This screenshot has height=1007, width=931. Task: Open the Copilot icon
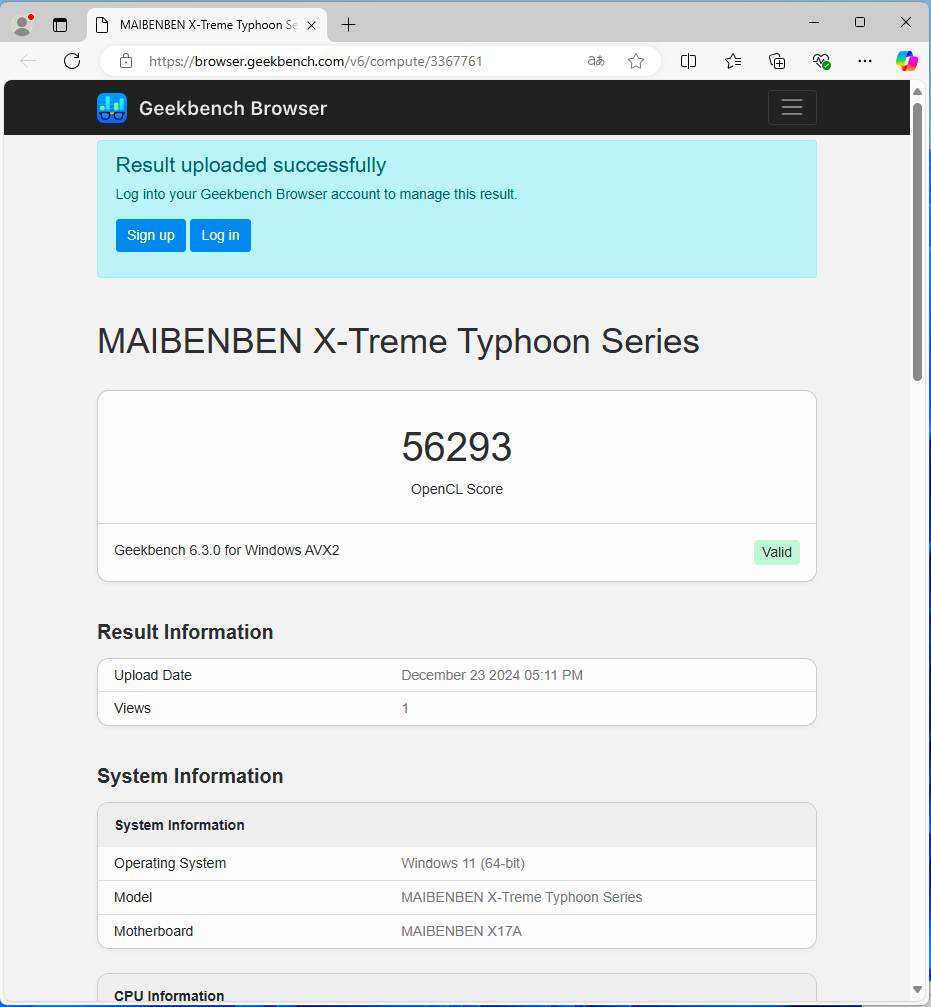(x=907, y=61)
